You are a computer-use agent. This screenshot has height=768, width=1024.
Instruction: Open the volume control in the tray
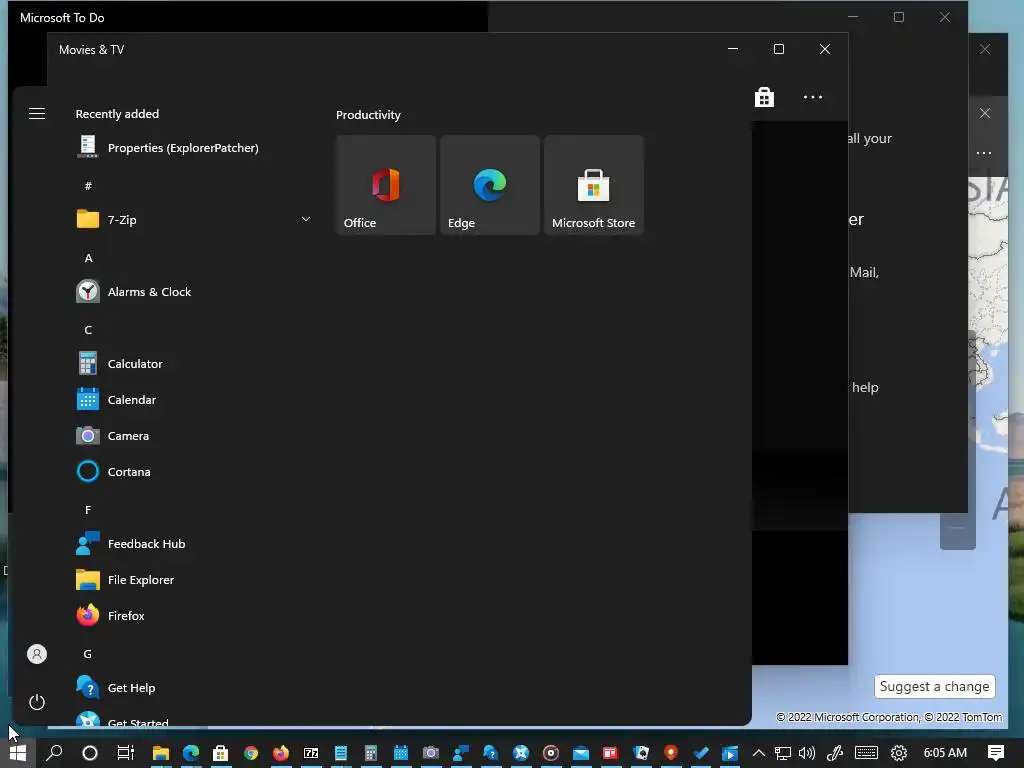[807, 753]
